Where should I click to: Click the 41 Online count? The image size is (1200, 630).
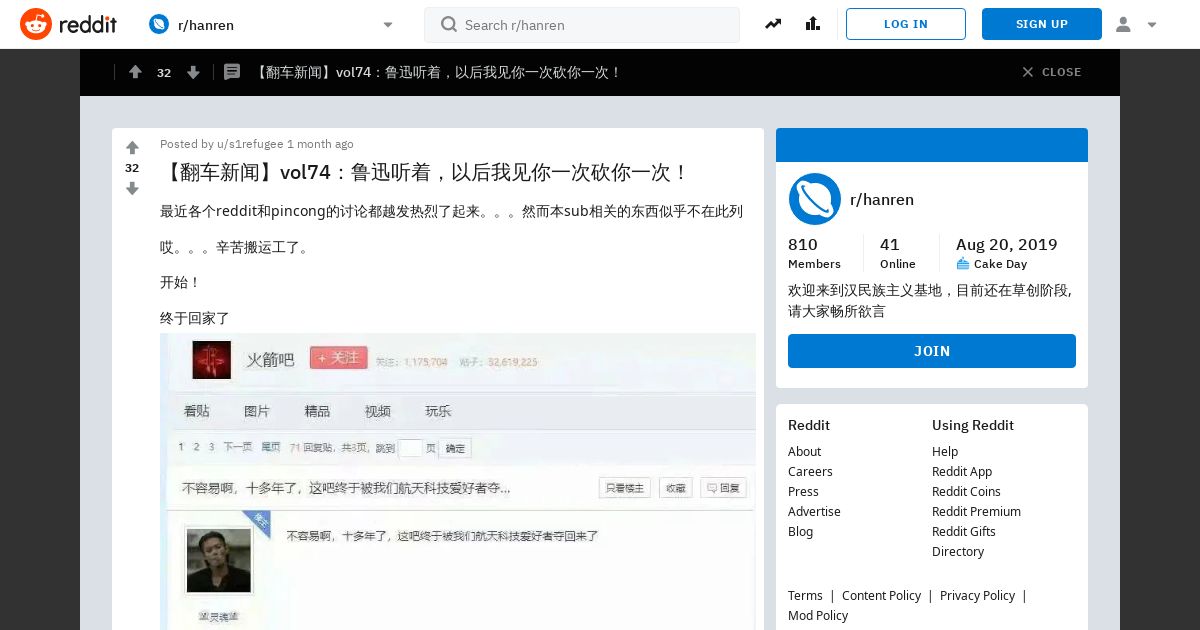897,253
